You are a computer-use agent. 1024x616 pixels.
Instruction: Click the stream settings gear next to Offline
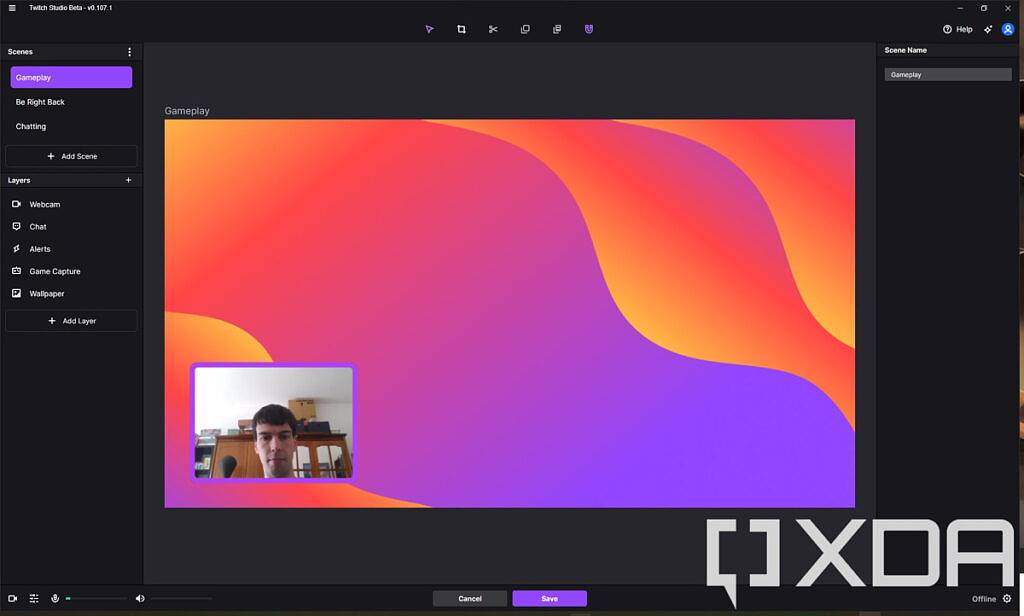1007,597
